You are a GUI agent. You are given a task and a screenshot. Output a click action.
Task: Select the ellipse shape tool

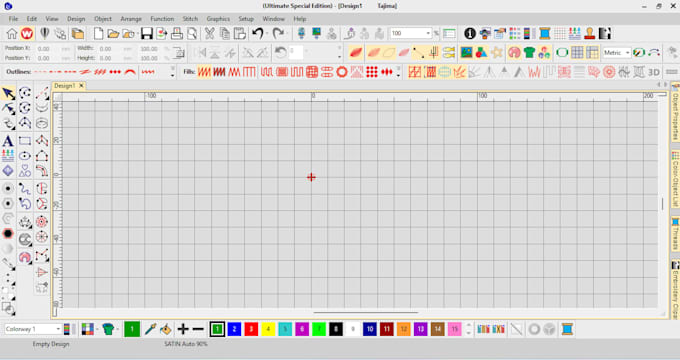click(x=25, y=156)
